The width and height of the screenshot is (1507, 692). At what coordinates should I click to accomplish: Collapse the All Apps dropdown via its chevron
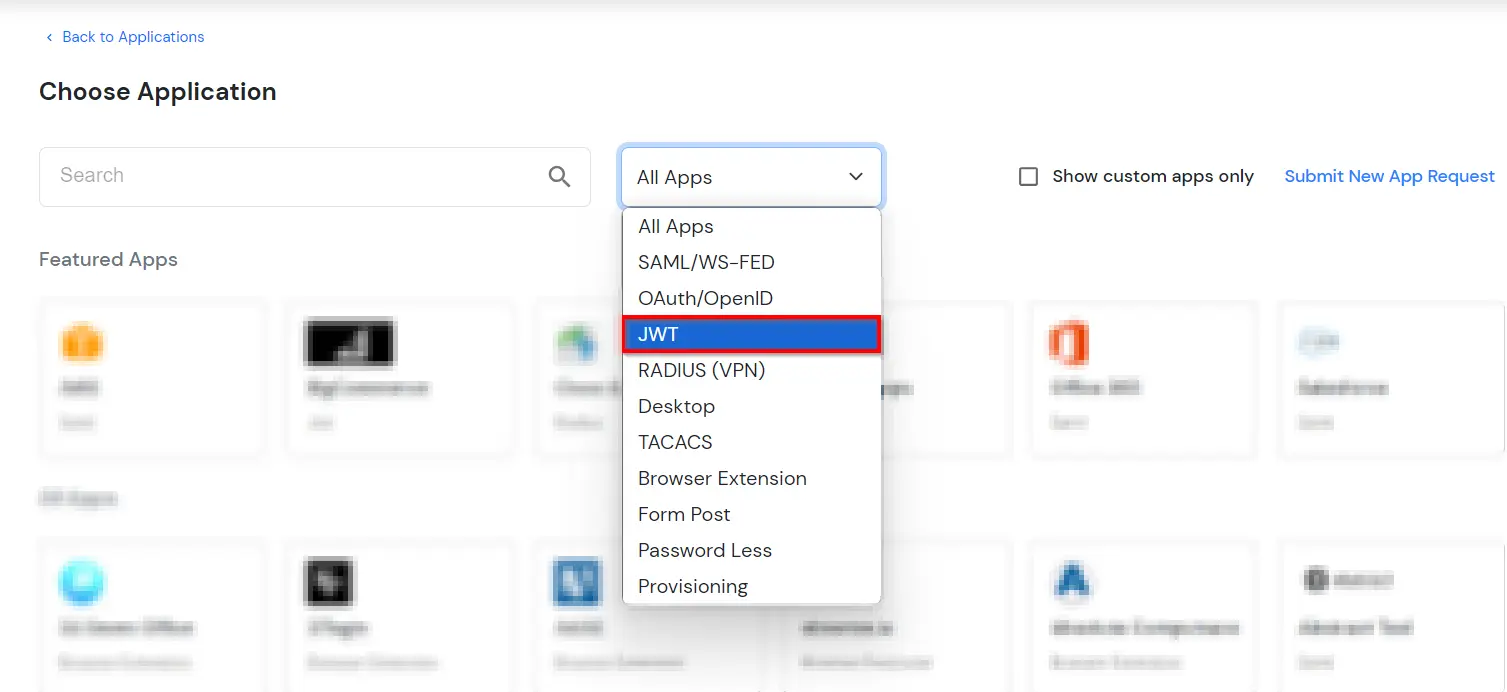point(855,176)
